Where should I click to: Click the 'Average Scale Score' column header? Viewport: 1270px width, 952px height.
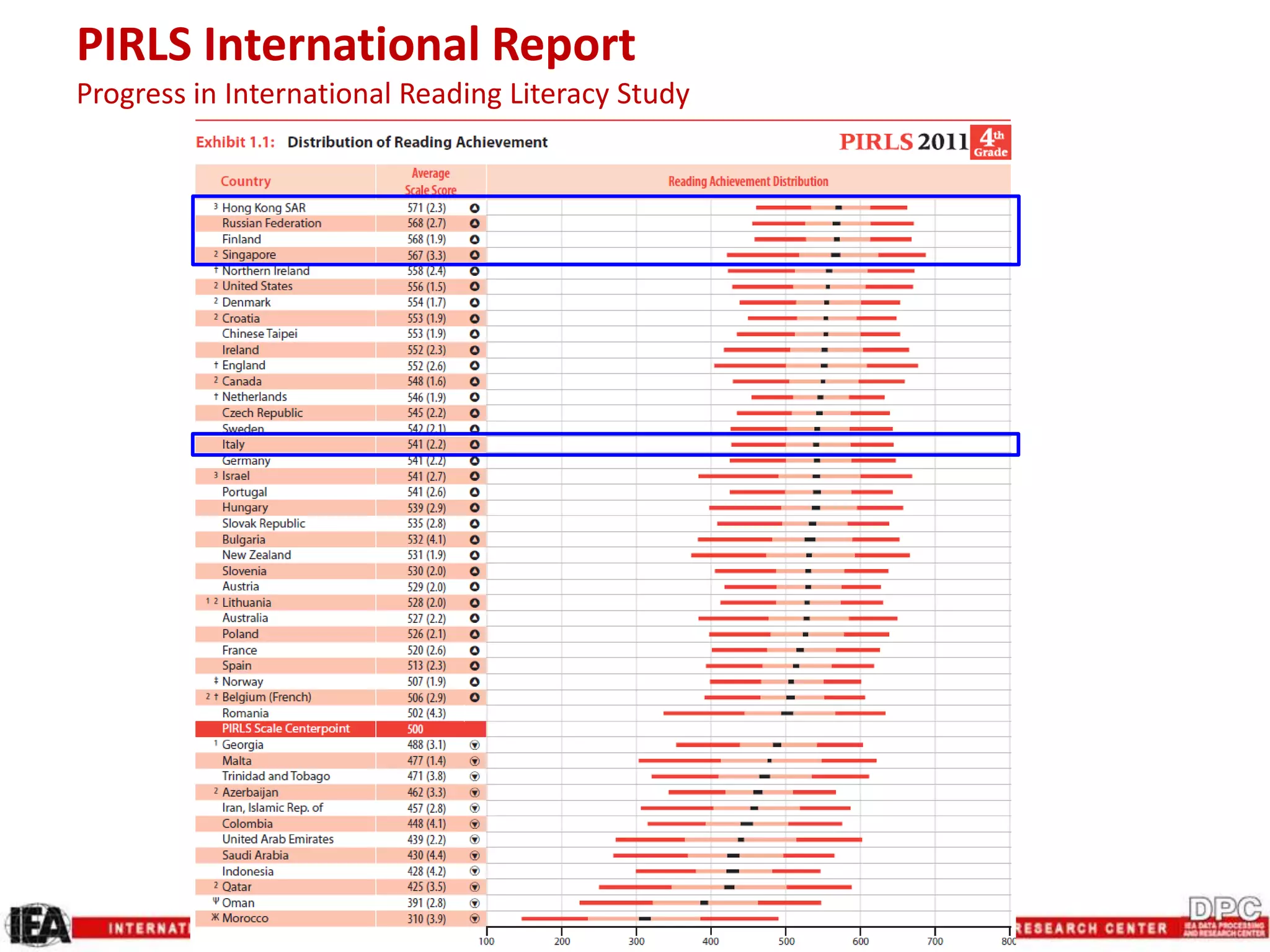pos(431,182)
